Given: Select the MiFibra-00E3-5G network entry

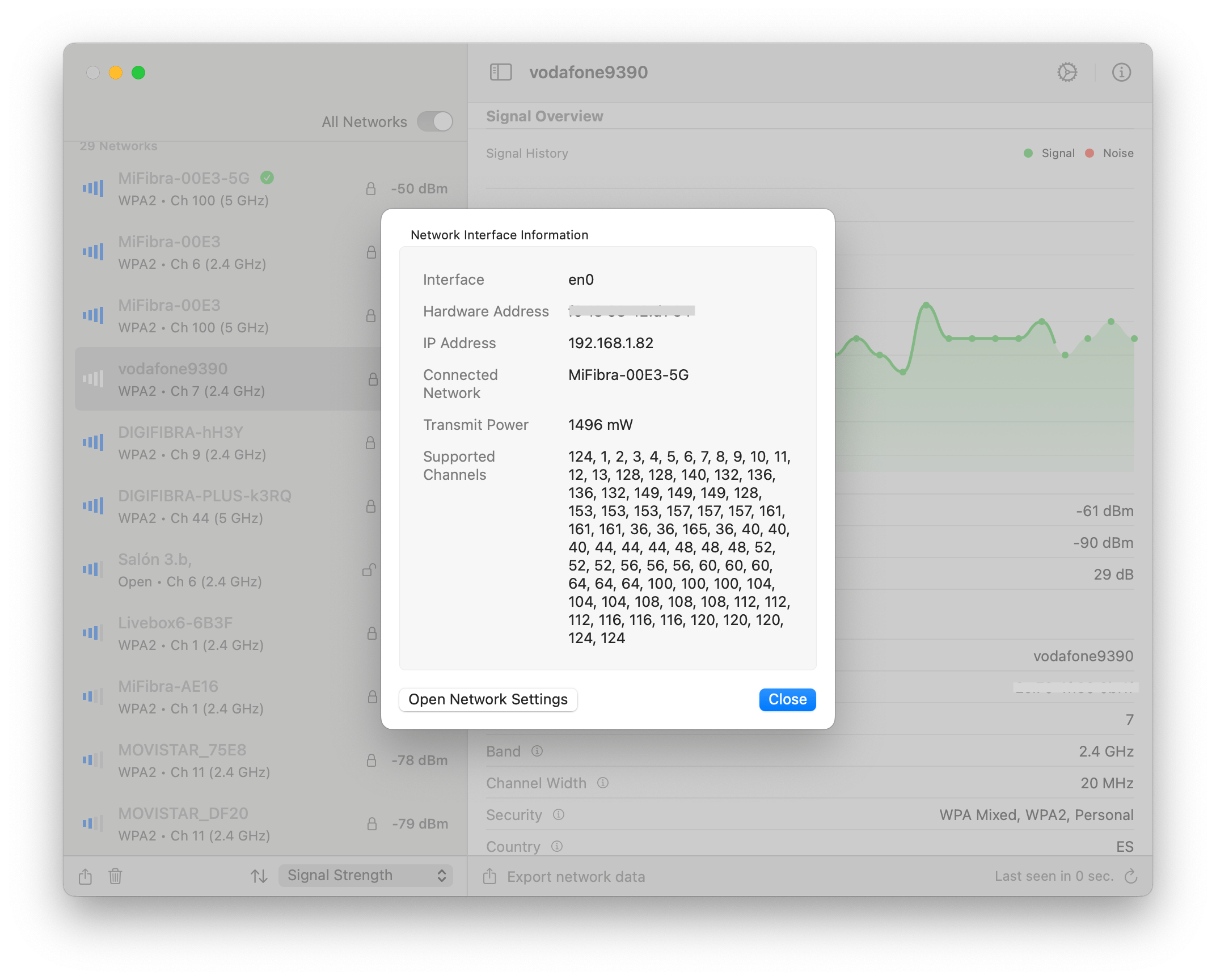Looking at the screenshot, I should 227,189.
